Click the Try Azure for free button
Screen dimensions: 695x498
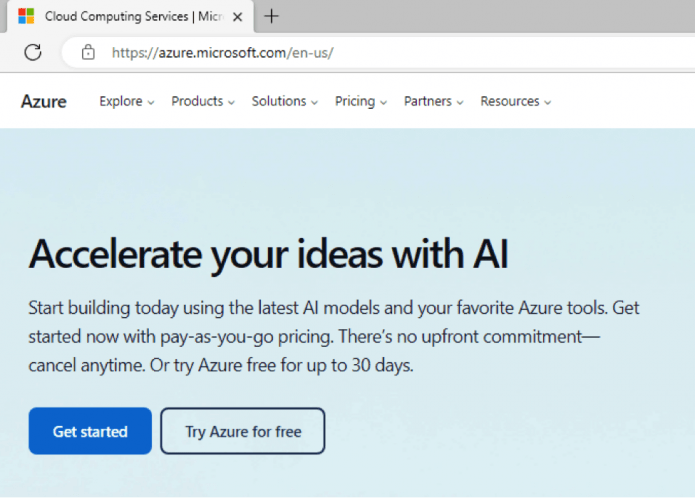pos(243,432)
